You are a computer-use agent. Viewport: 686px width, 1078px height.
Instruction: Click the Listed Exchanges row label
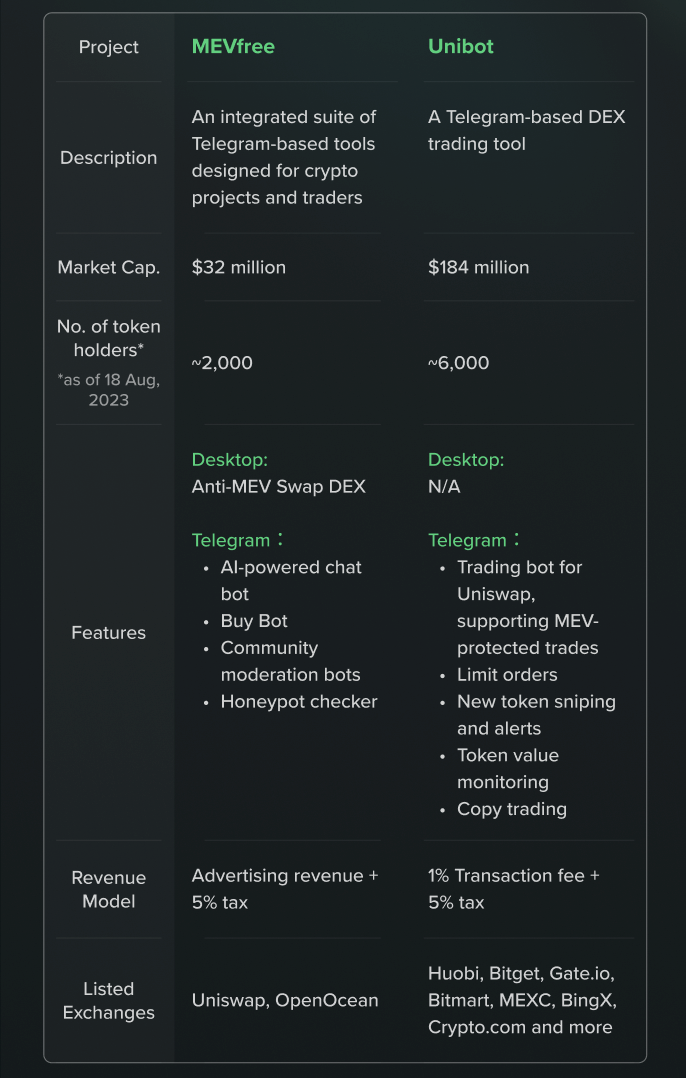point(109,1001)
